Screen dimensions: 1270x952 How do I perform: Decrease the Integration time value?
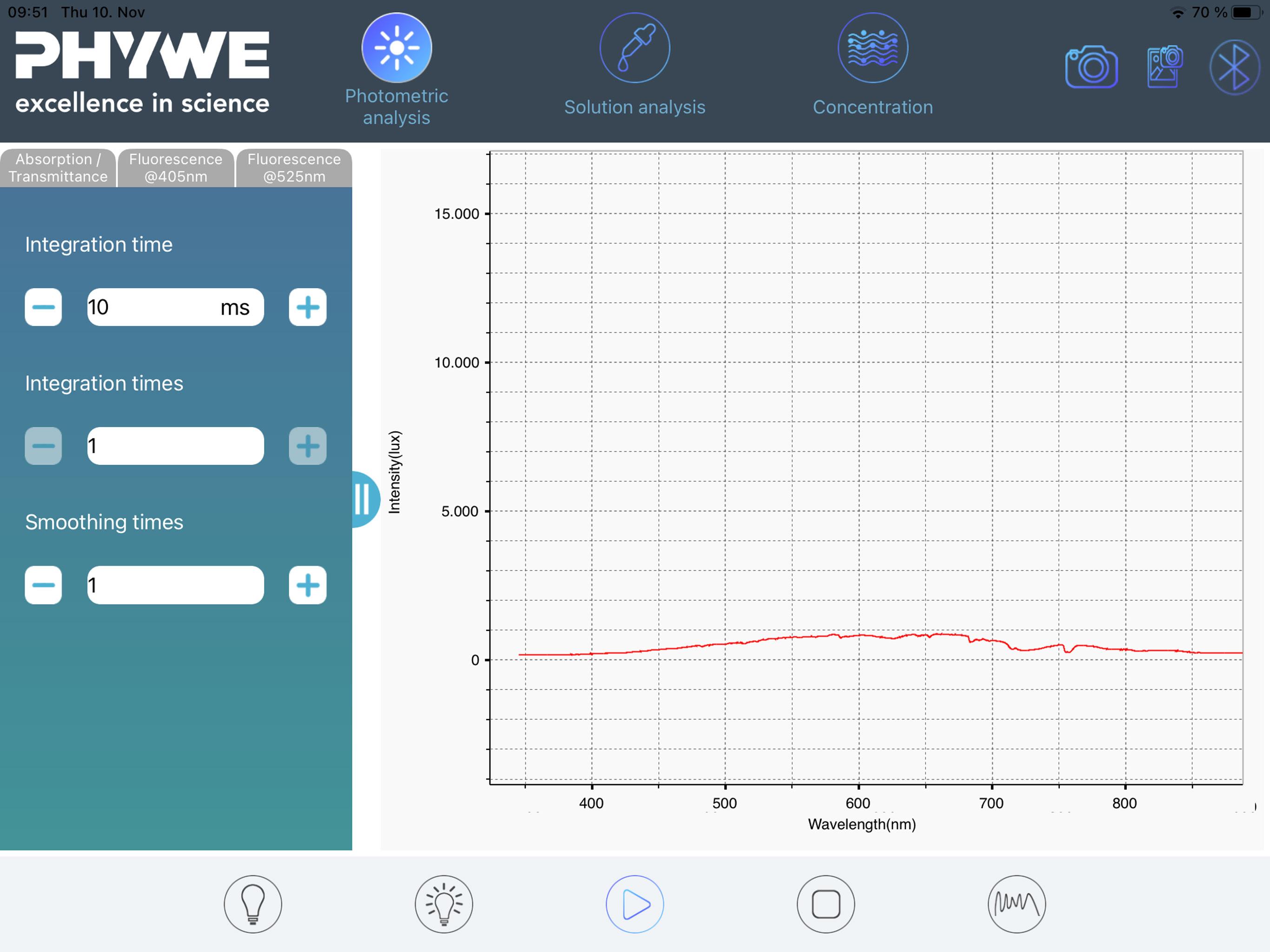[x=43, y=307]
